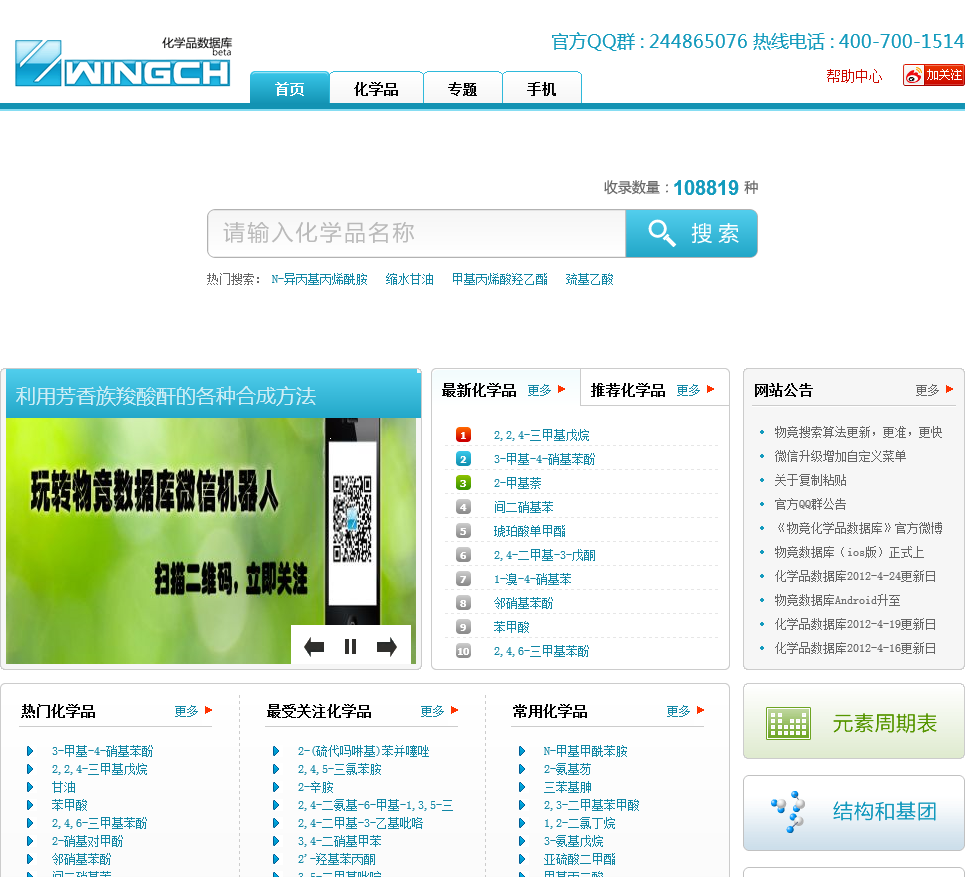
Task: Open the 利用芳香族羧酸酐 article title
Action: (x=166, y=395)
